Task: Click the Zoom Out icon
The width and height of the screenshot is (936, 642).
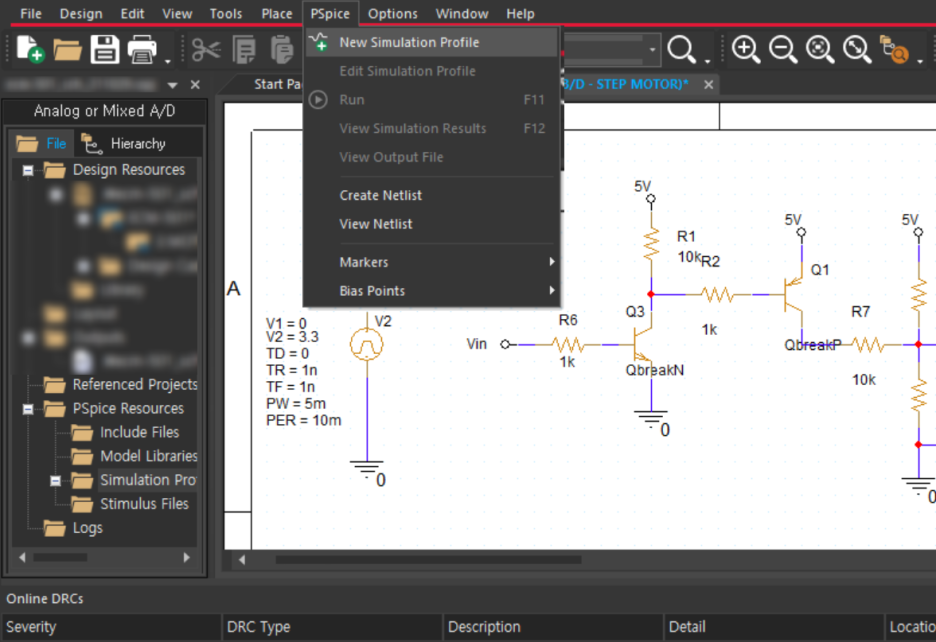Action: point(783,50)
